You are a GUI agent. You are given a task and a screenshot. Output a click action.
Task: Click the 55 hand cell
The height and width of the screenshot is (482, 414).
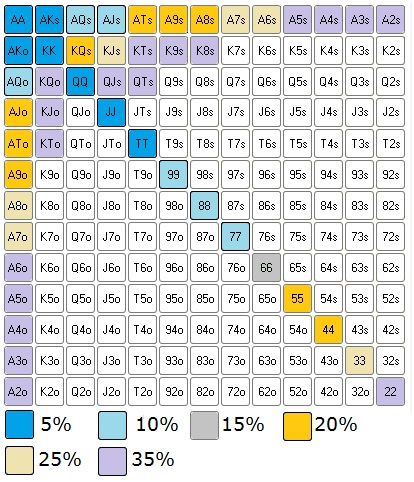click(x=297, y=298)
